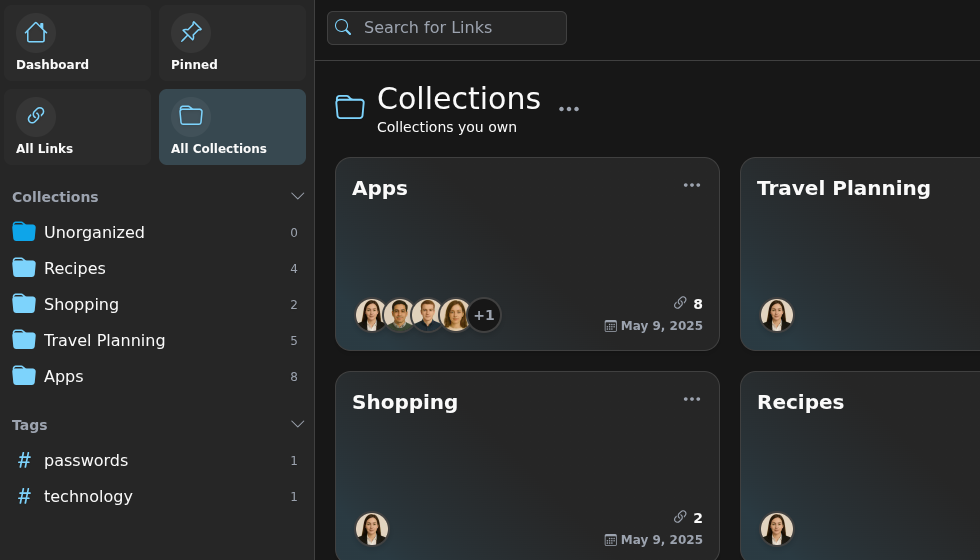
Task: Go to Dashboard
Action: point(78,42)
